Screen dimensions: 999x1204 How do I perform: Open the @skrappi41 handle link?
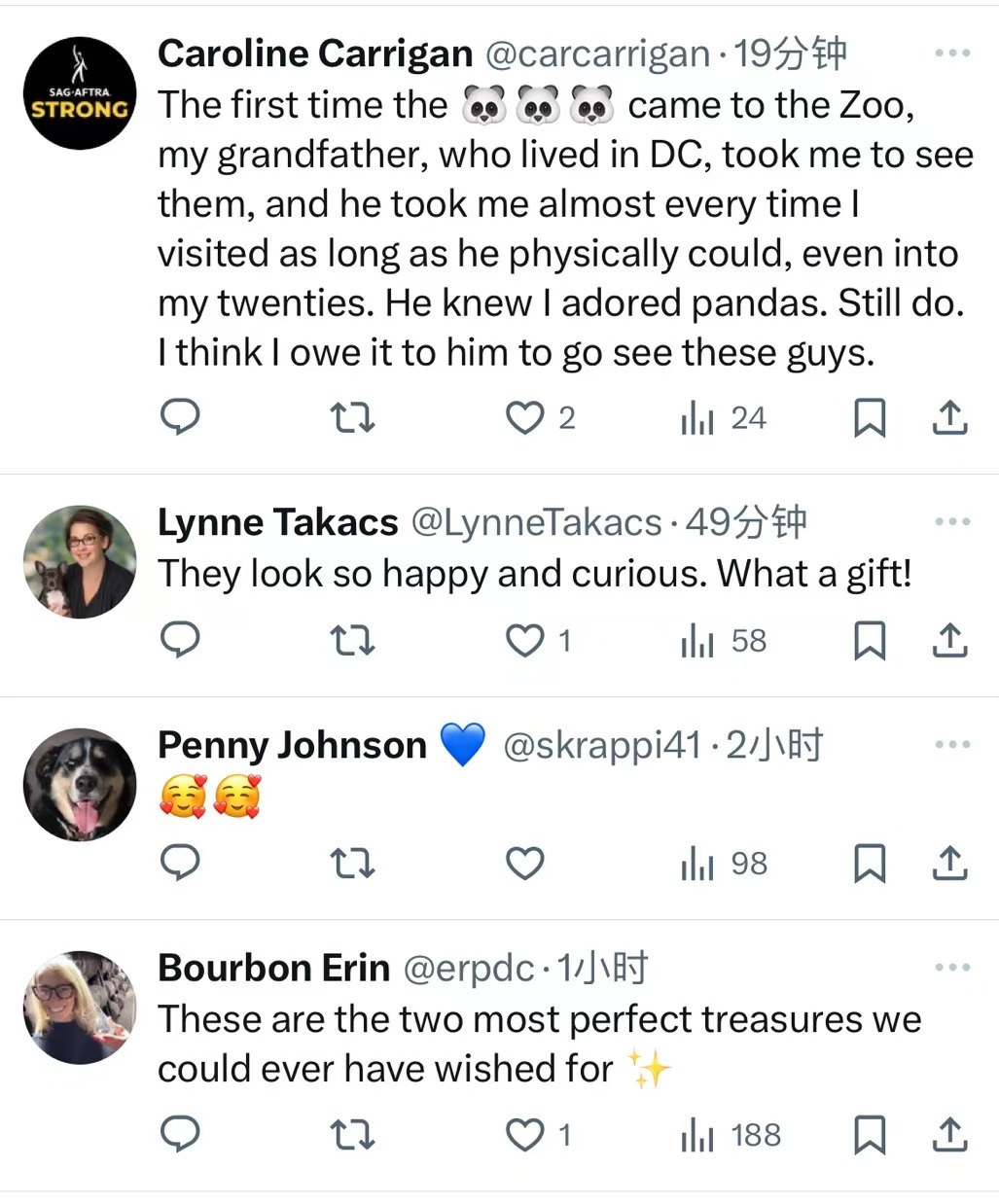pos(601,746)
